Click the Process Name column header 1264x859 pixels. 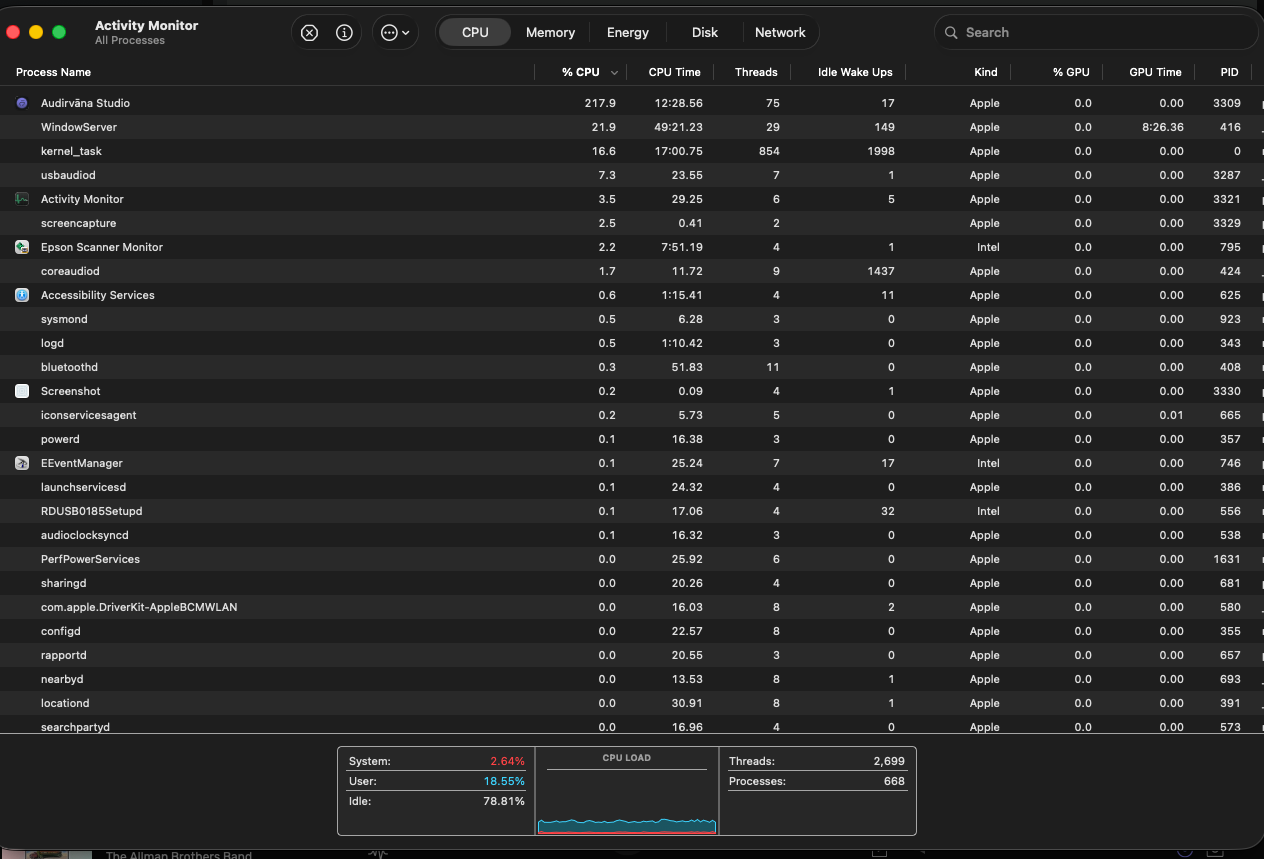pos(53,72)
